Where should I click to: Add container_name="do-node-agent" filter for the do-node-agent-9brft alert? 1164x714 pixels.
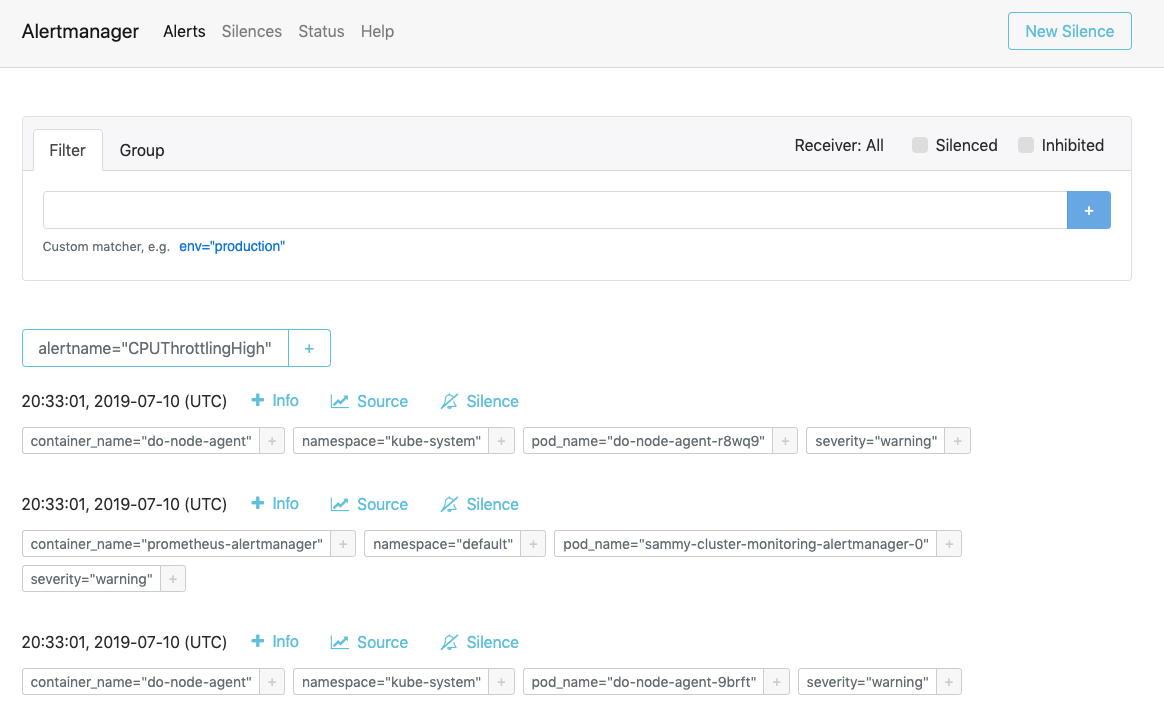click(272, 682)
